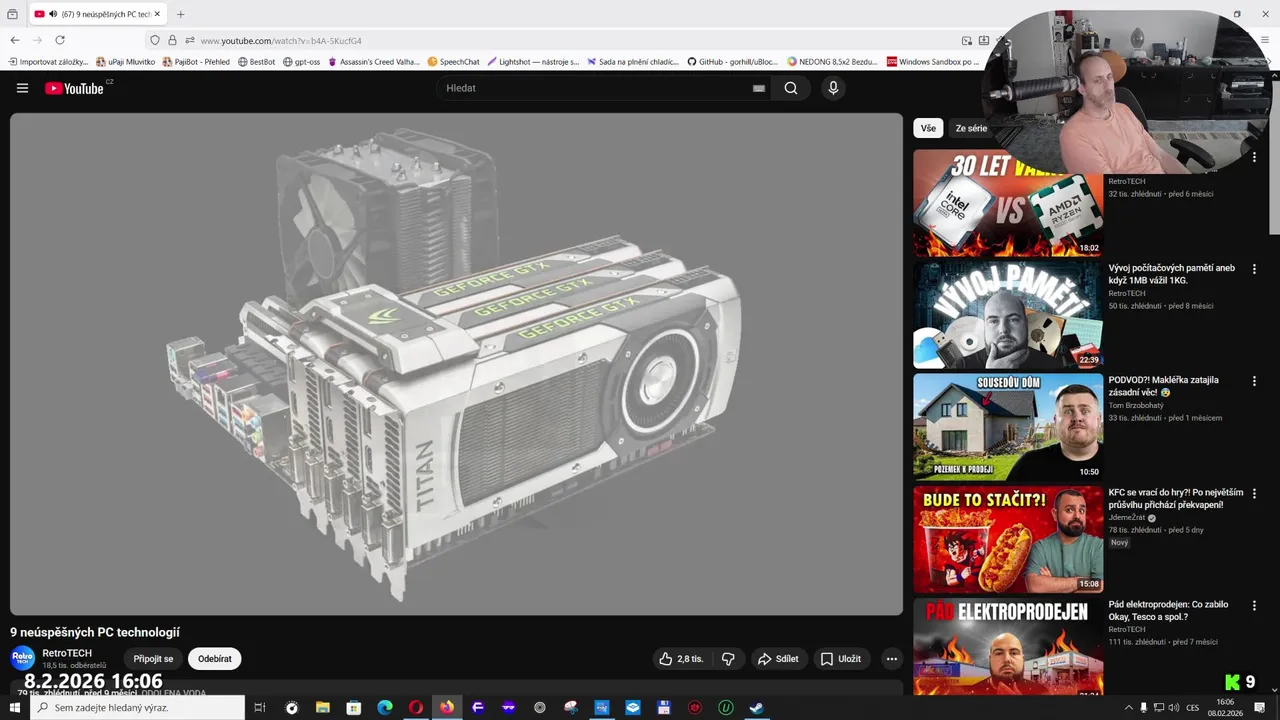Open Bude to stačit video thumbnail
This screenshot has height=720, width=1280.
(x=1008, y=539)
